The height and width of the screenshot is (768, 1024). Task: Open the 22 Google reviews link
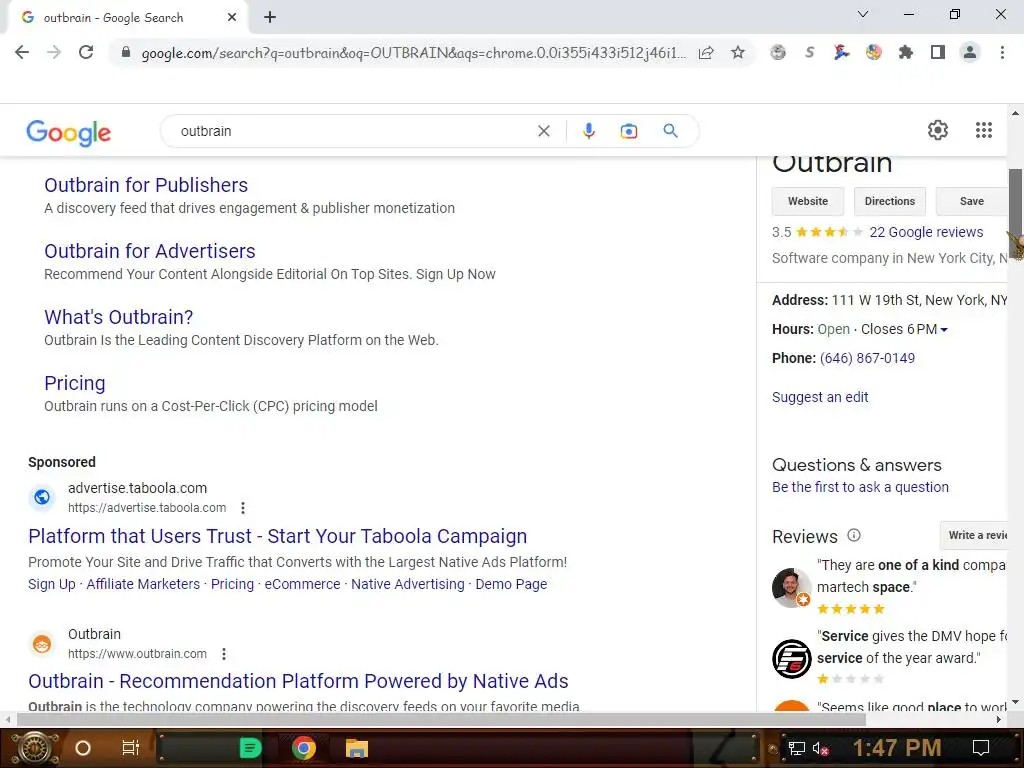tap(926, 232)
